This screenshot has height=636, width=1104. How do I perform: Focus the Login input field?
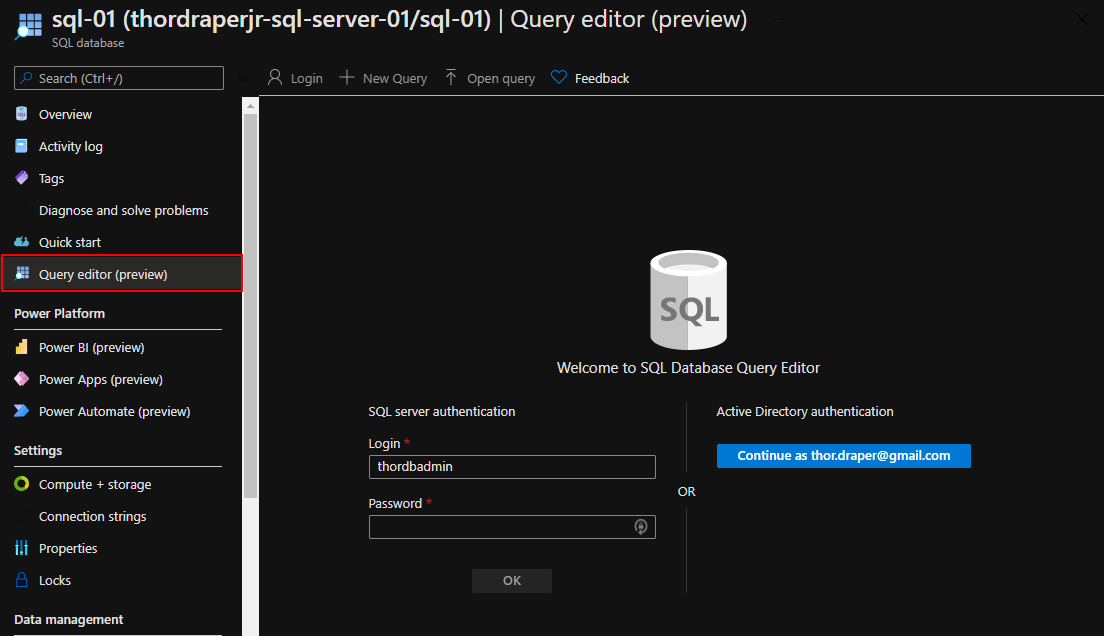512,466
